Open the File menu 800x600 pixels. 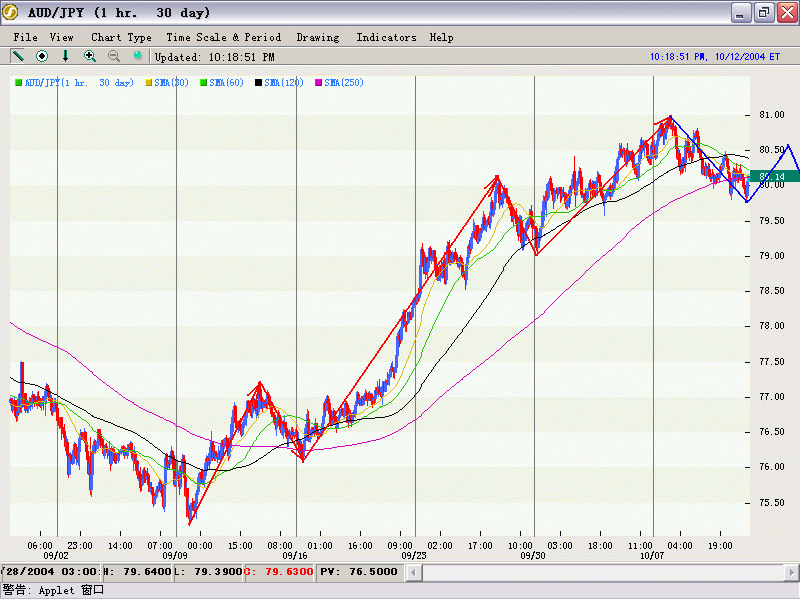pos(25,37)
